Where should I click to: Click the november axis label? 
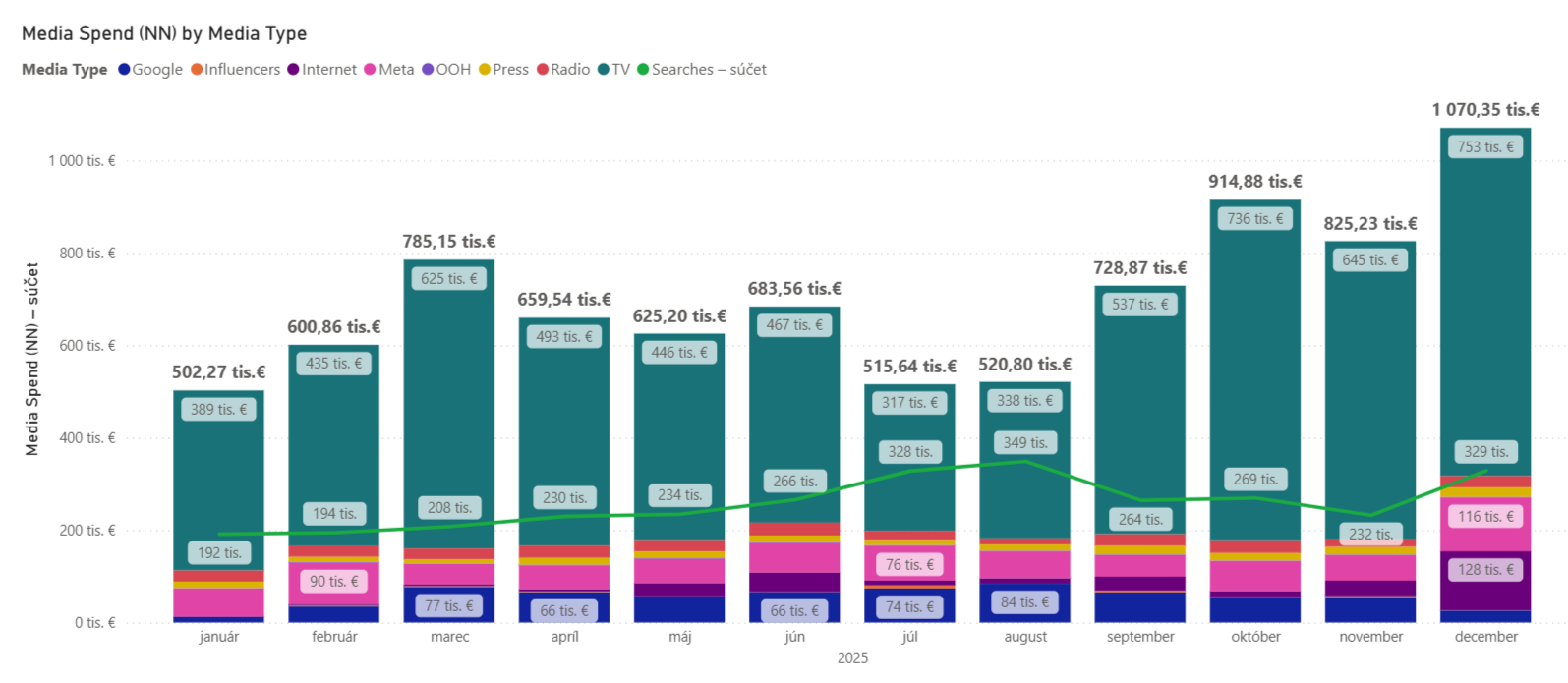pyautogui.click(x=1371, y=637)
